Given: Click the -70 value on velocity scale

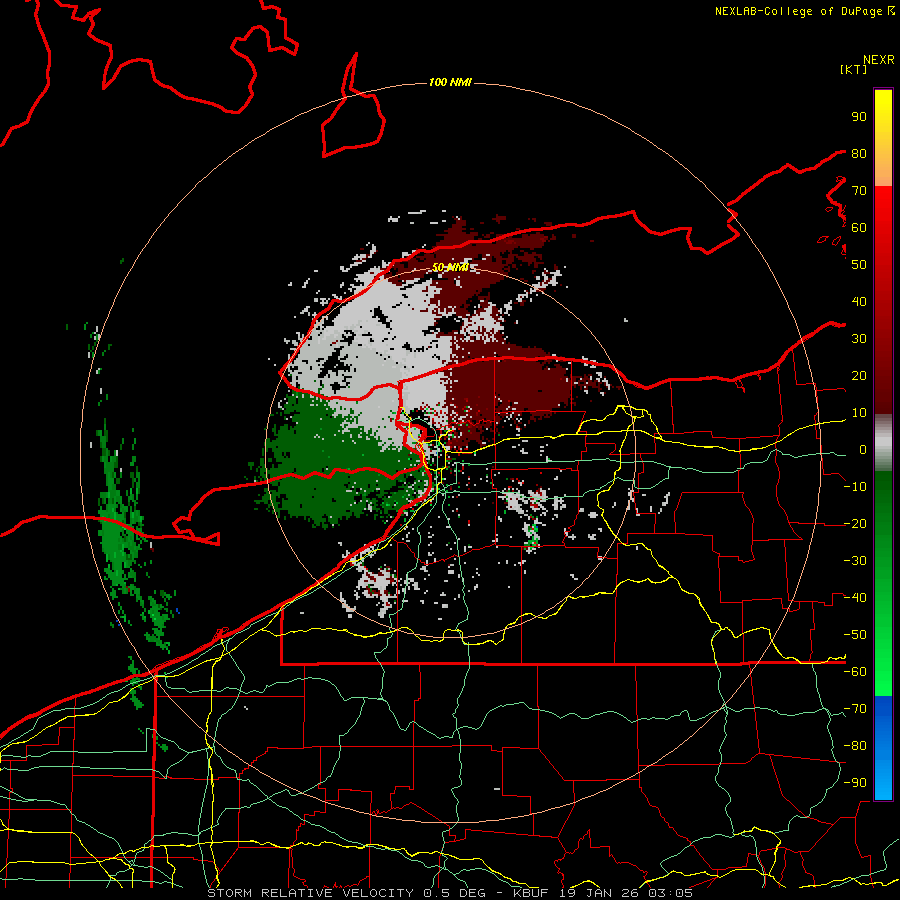Looking at the screenshot, I should click(855, 709).
